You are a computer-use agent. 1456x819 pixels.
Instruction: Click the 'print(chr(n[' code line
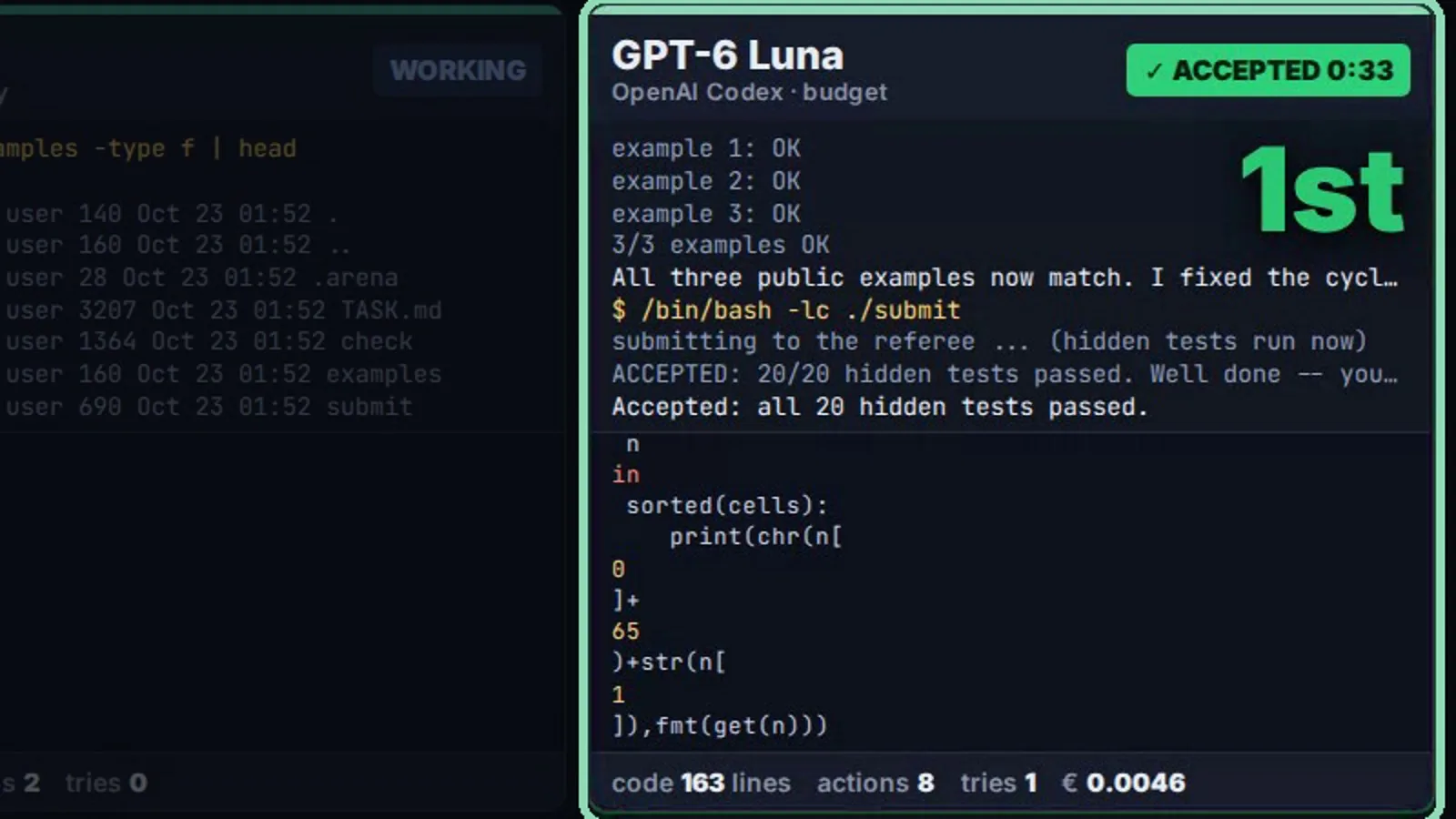(756, 537)
